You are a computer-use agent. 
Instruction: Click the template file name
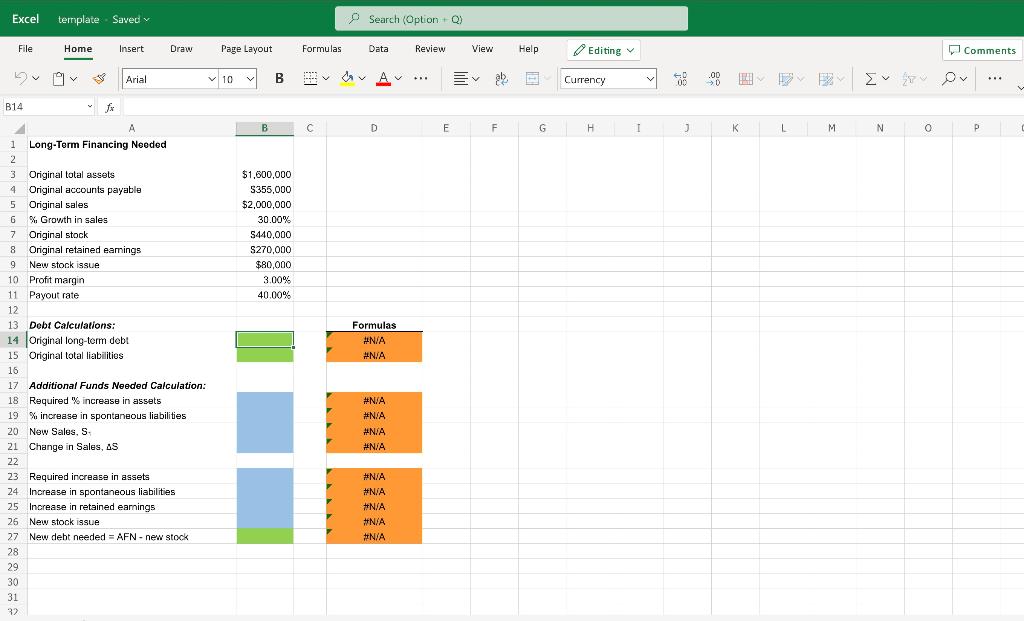(78, 20)
